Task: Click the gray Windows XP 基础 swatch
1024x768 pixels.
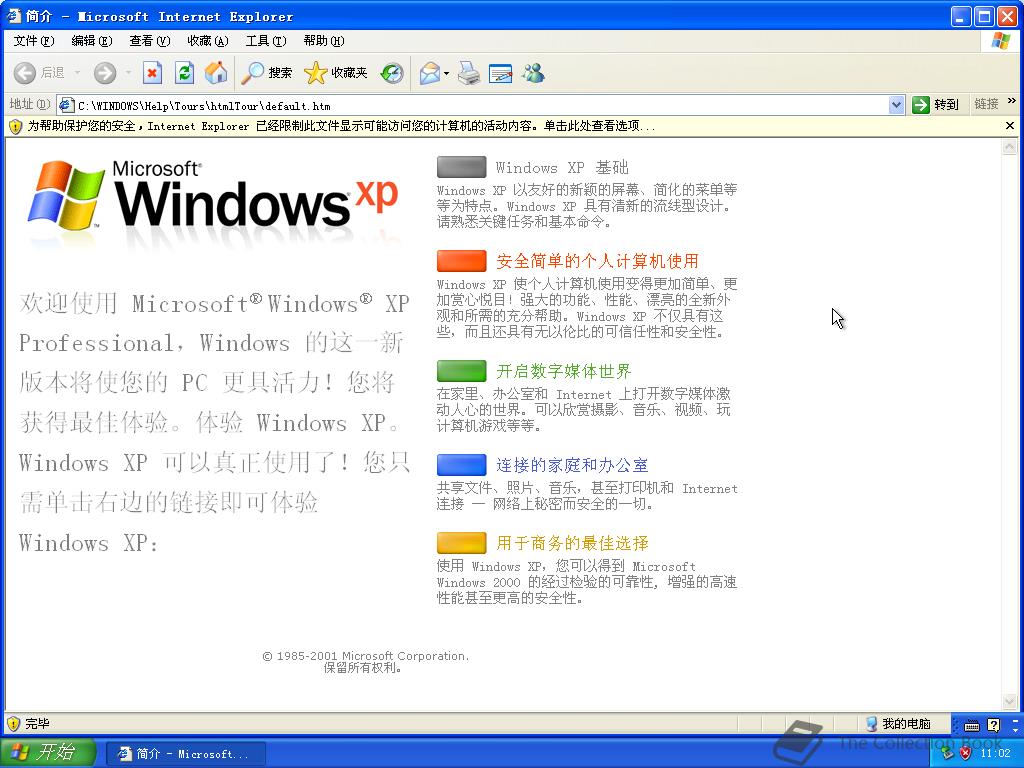Action: (462, 167)
